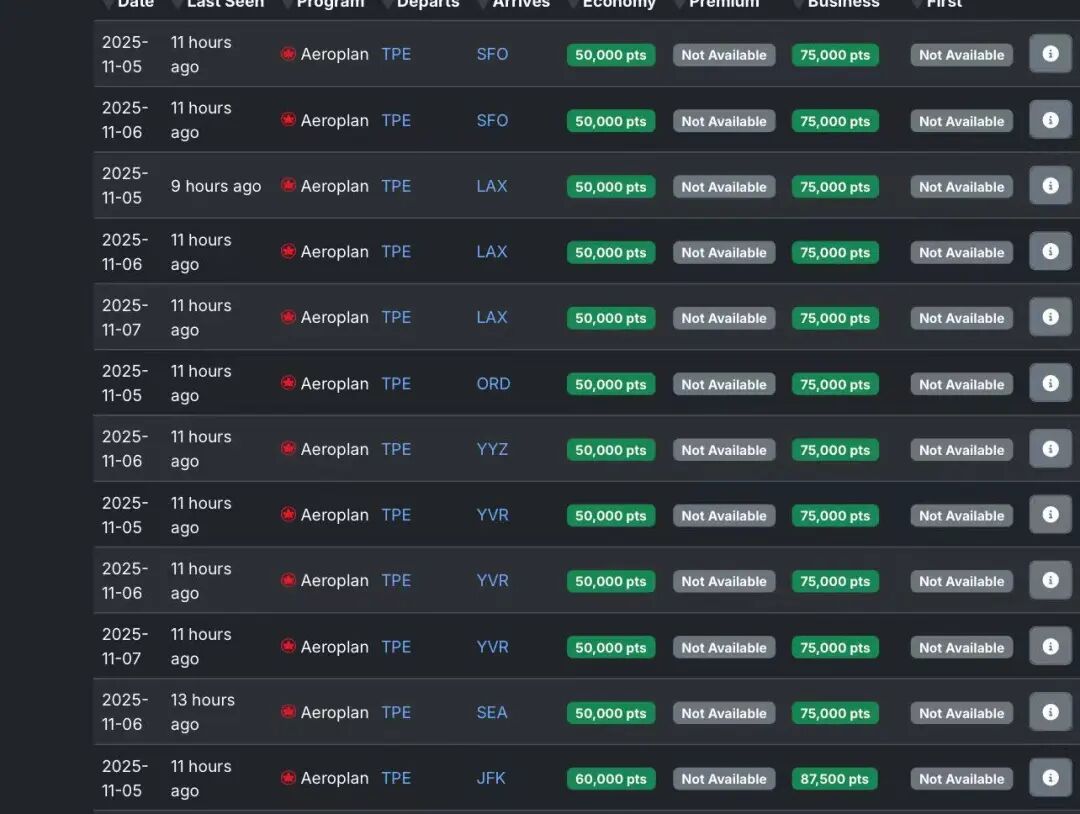The image size is (1080, 814).
Task: Show details for YVR flight on 2025-11-06
Action: (x=1050, y=580)
